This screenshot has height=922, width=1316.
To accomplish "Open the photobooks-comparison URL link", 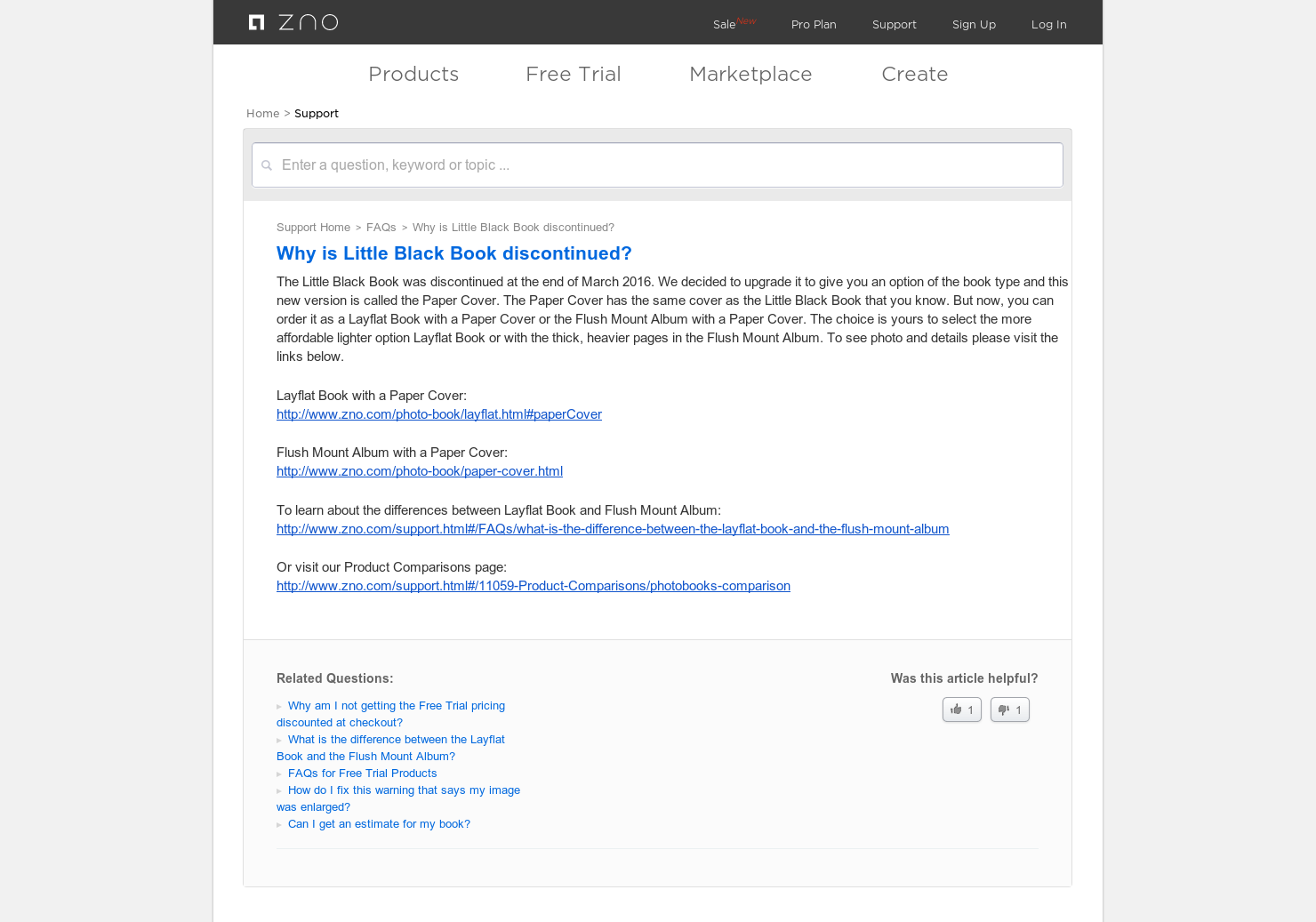I will [x=534, y=586].
